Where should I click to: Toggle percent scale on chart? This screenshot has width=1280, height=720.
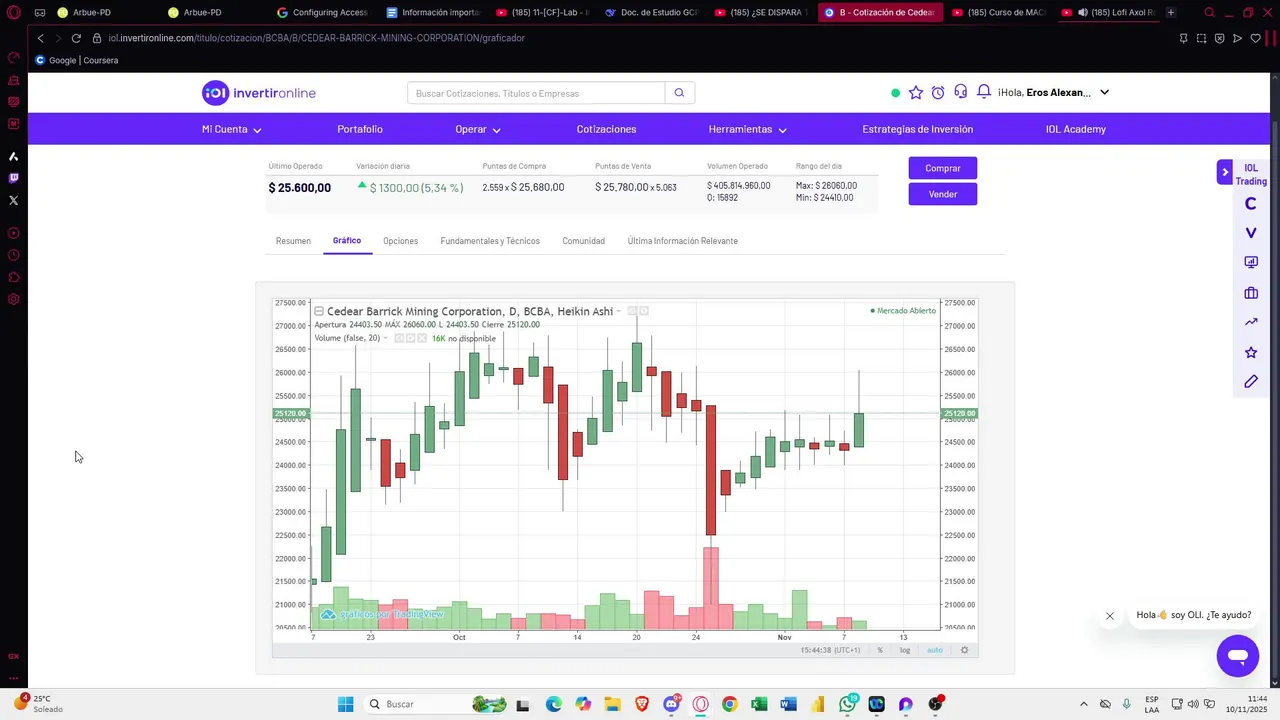coord(880,650)
